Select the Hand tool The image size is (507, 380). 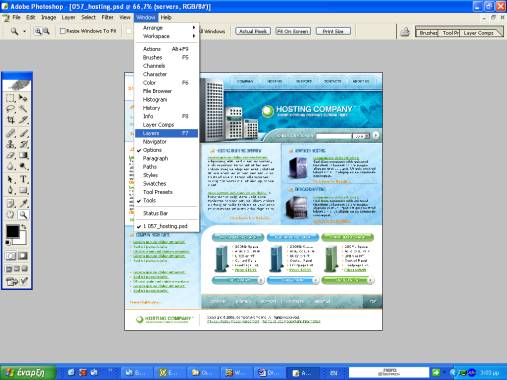[x=11, y=215]
